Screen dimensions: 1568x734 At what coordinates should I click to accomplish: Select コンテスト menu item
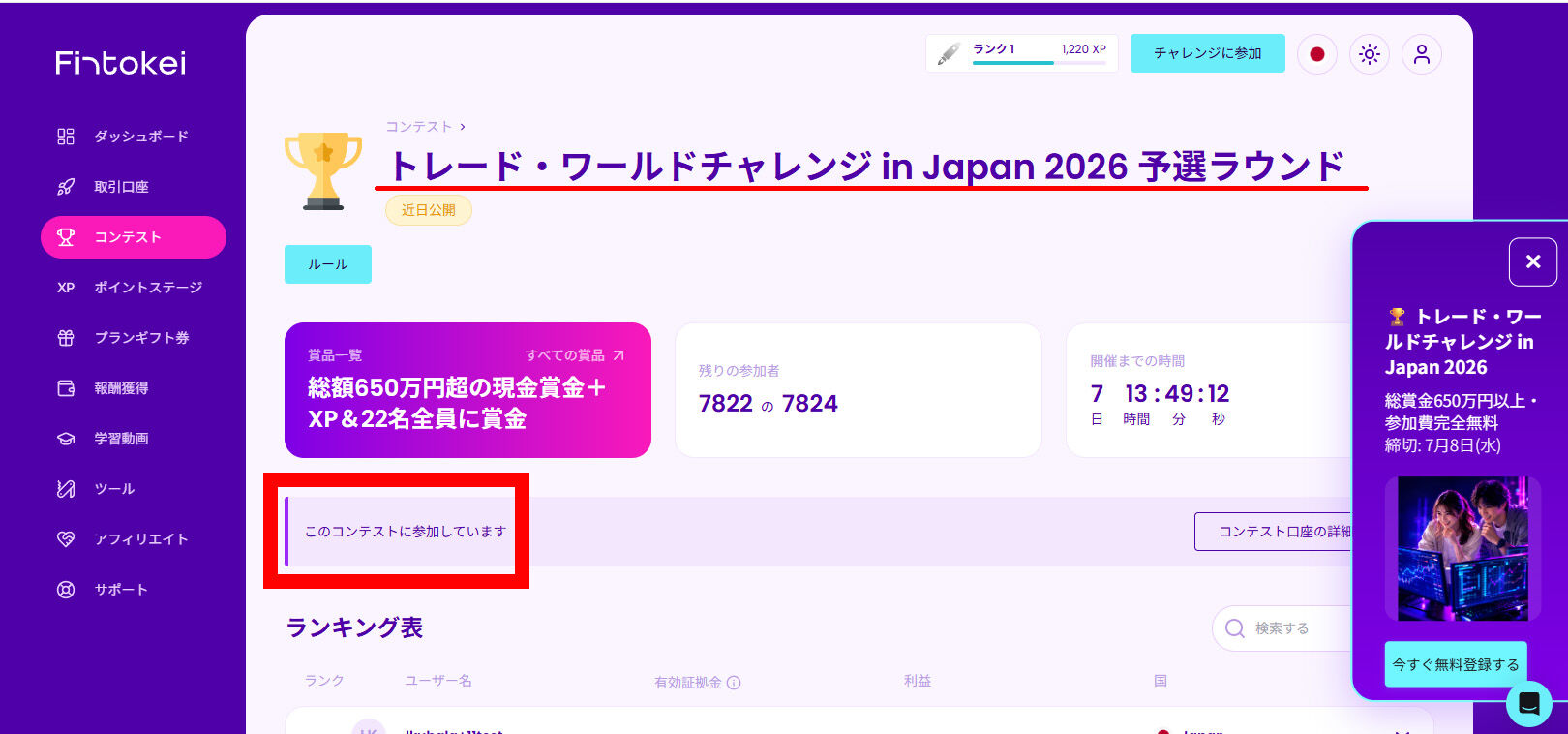point(134,237)
